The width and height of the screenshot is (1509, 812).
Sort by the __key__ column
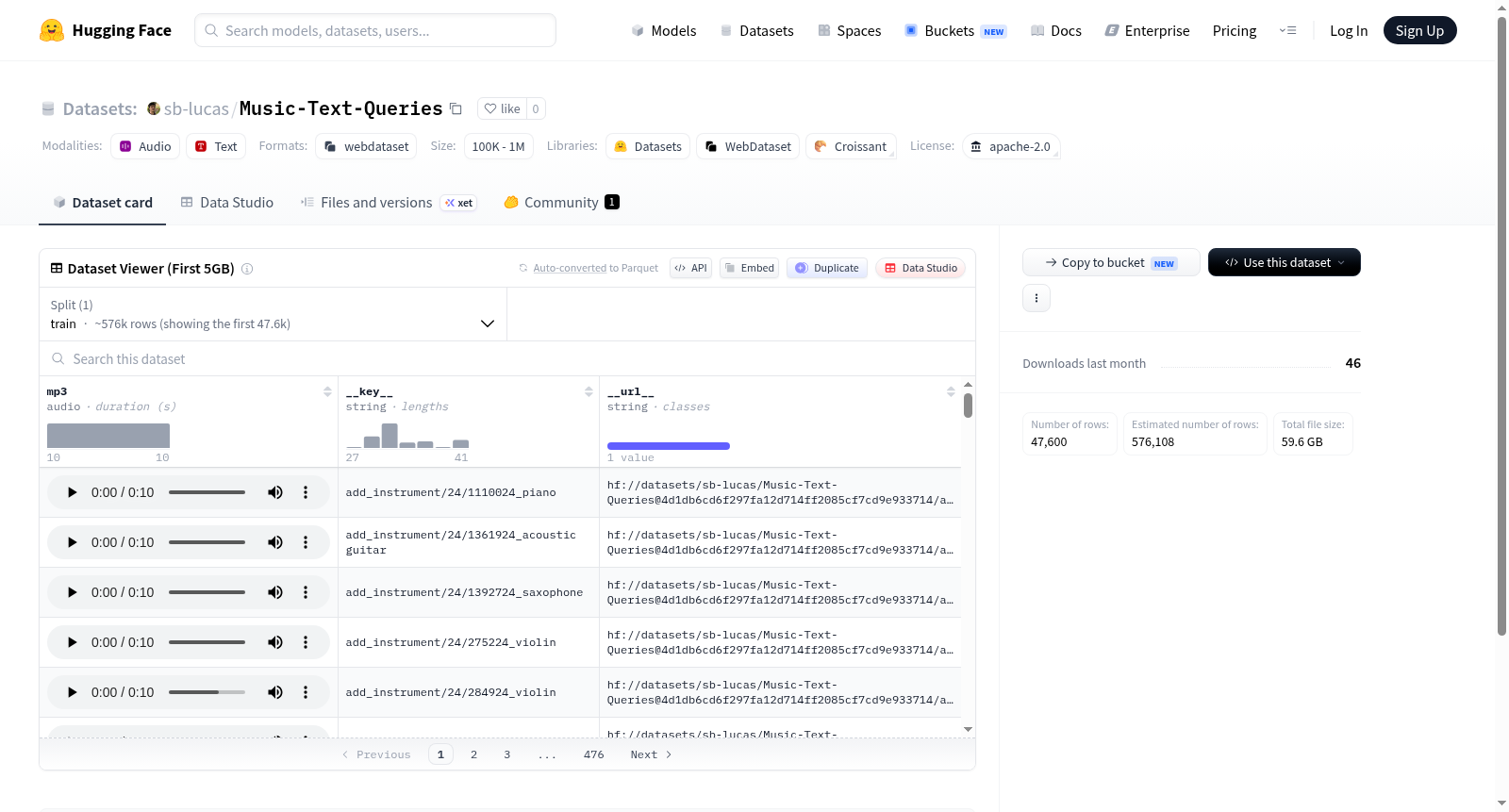click(589, 391)
